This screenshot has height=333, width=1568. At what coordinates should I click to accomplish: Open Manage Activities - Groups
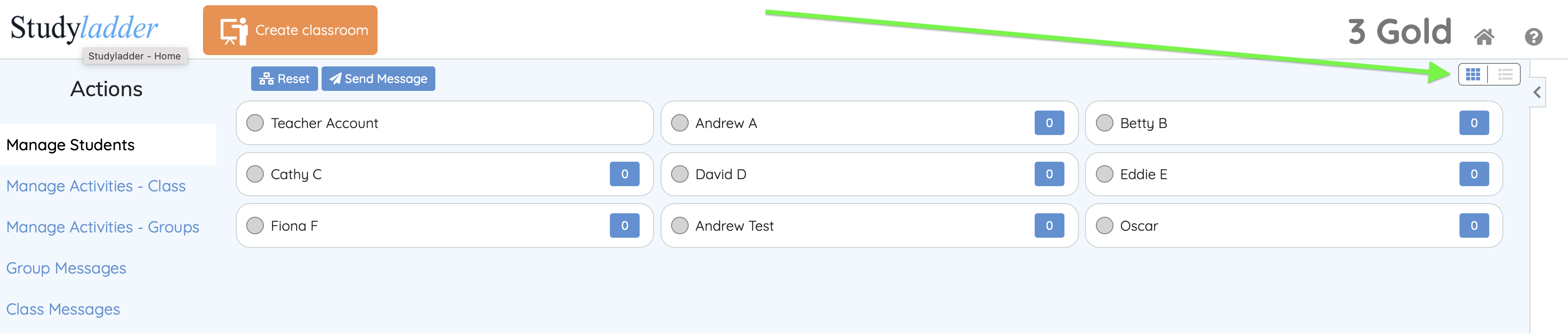tap(102, 227)
